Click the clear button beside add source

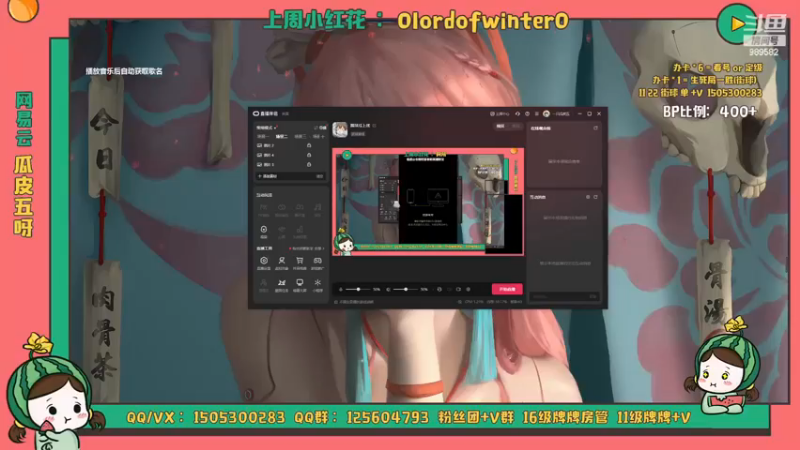click(319, 176)
